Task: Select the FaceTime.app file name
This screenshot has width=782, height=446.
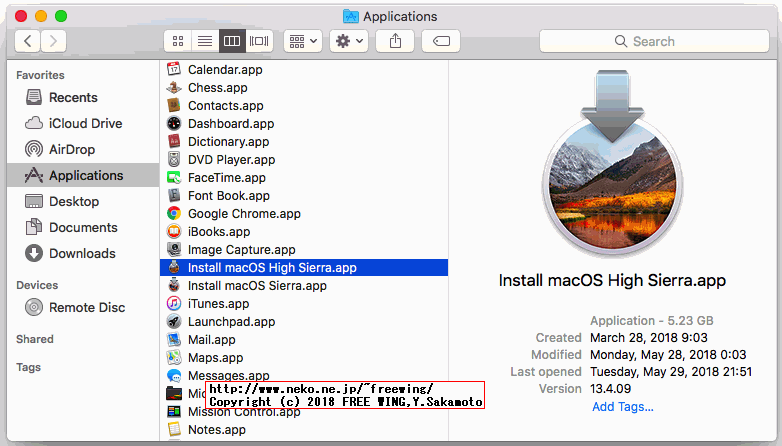Action: click(227, 178)
